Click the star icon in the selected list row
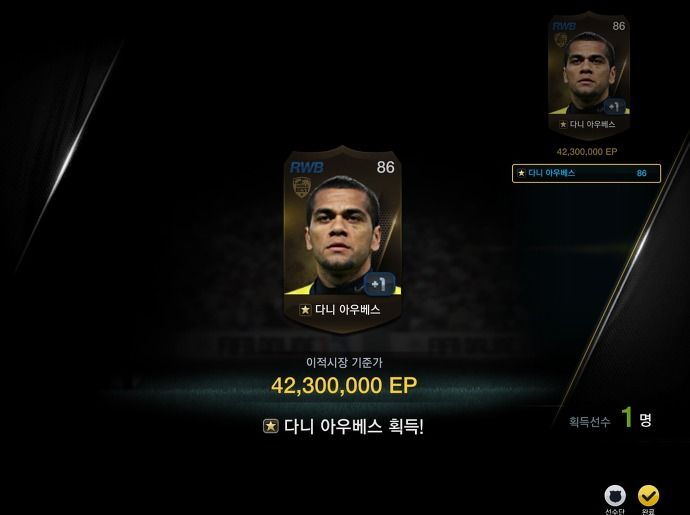The width and height of the screenshot is (690, 515). coord(521,173)
